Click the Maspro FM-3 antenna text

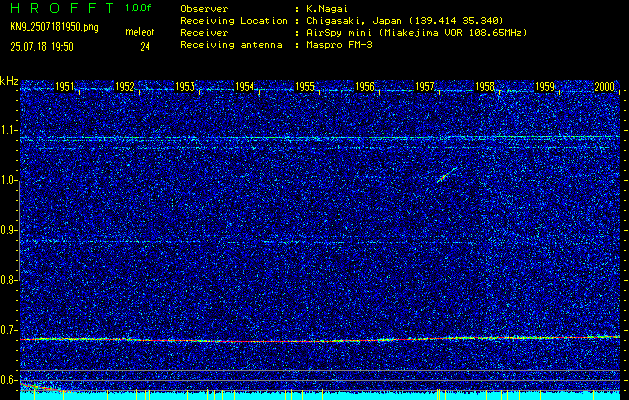pos(339,45)
